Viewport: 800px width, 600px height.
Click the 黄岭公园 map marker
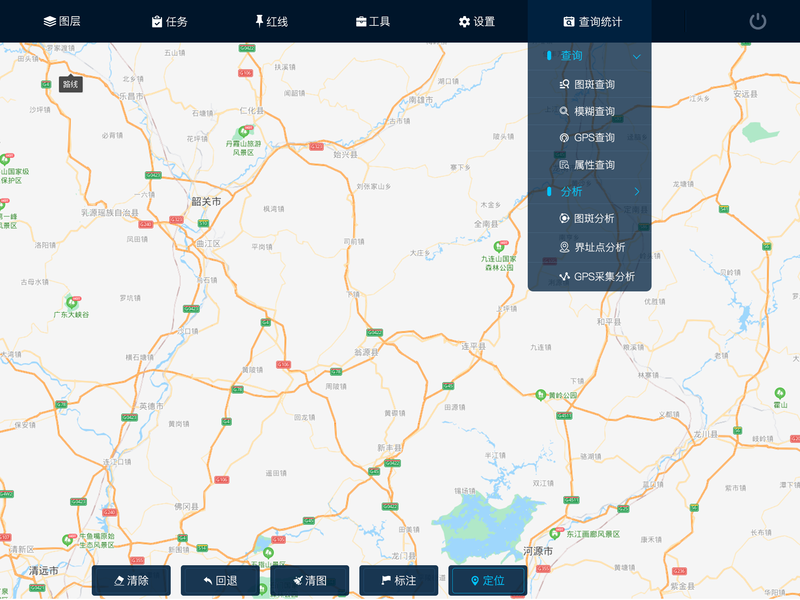tap(541, 395)
